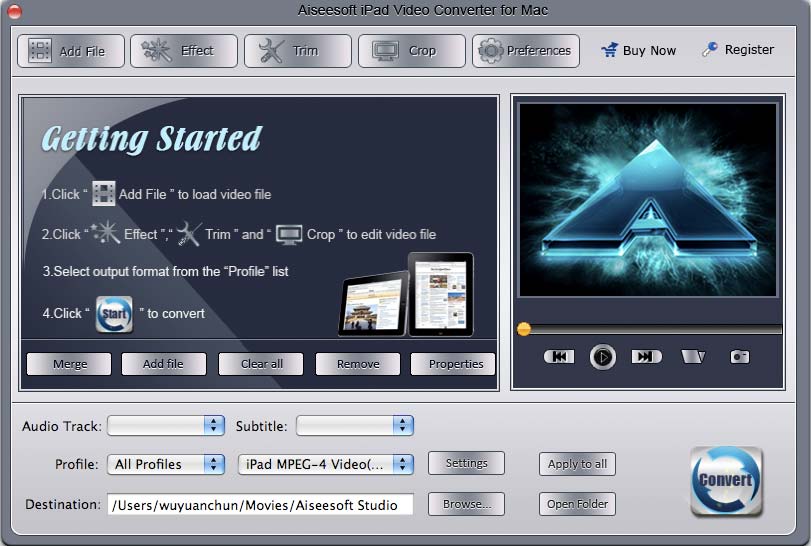811x546 pixels.
Task: Click the orange playback seek slider handle
Action: pyautogui.click(x=524, y=329)
